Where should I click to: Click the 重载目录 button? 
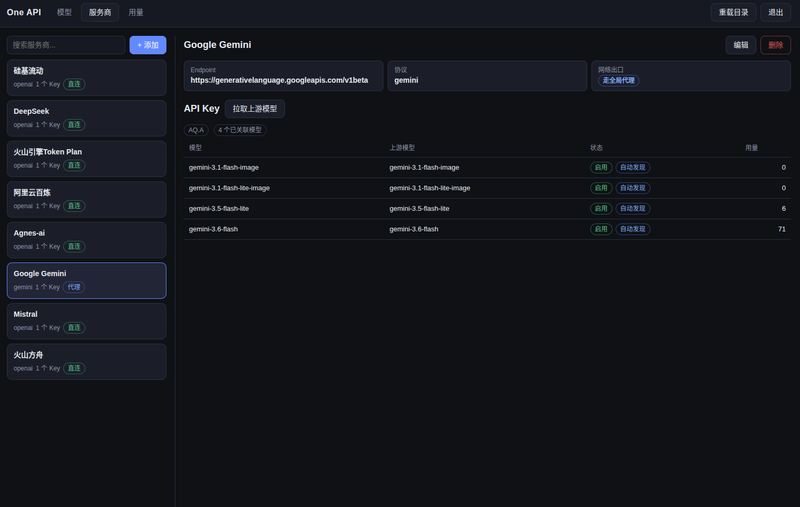[x=733, y=12]
